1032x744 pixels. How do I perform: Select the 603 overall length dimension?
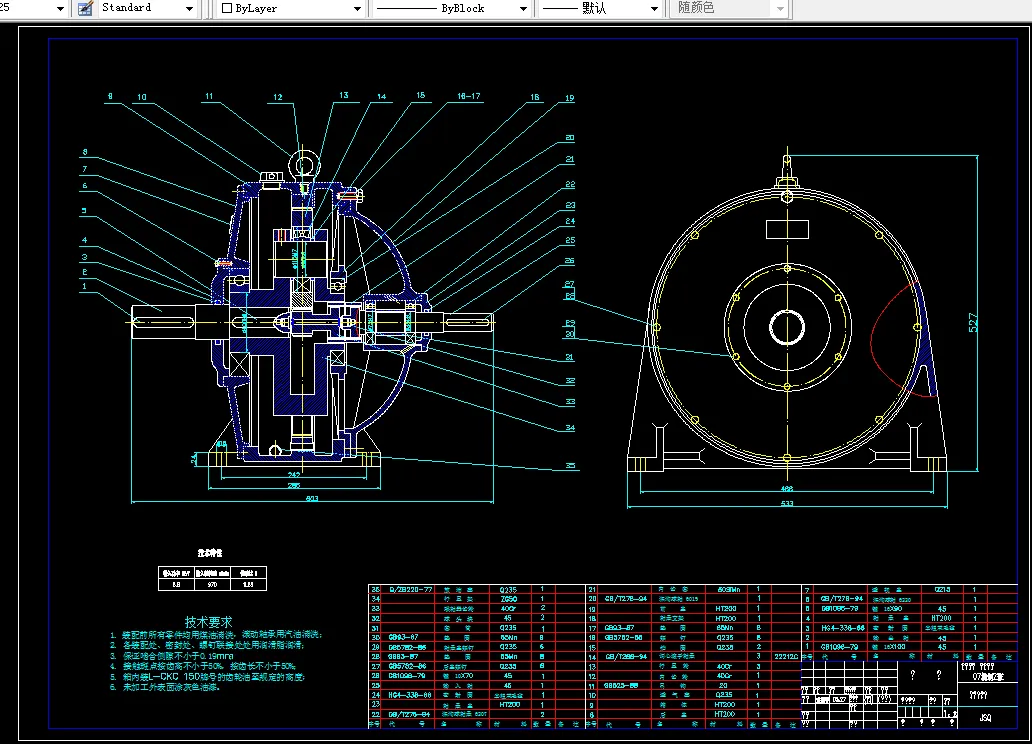(x=312, y=498)
